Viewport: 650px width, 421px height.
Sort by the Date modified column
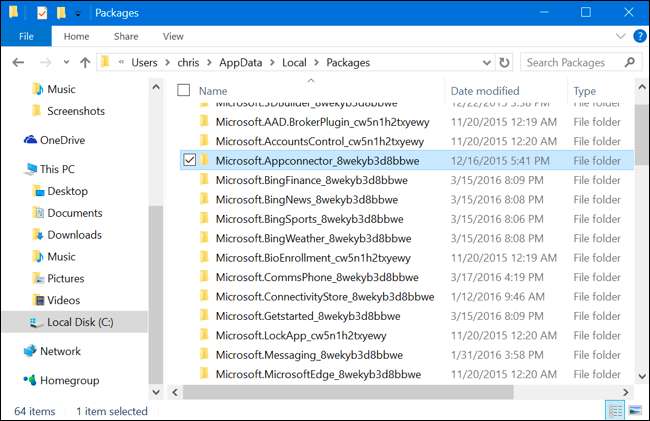485,91
